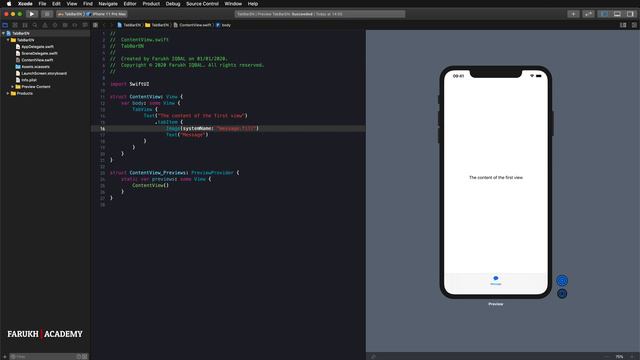Open the Find navigator magnifier icon
This screenshot has width=640, height=360.
(35, 25)
